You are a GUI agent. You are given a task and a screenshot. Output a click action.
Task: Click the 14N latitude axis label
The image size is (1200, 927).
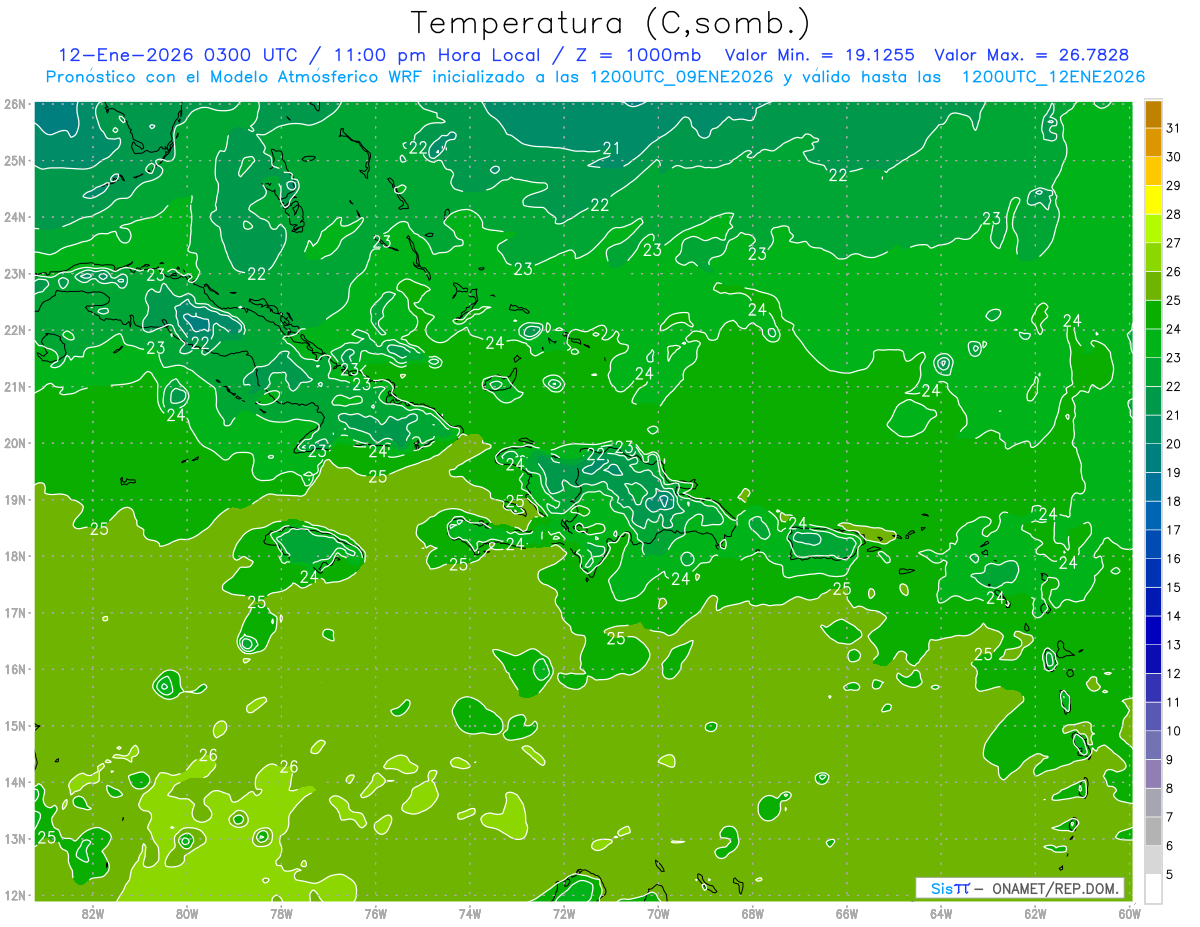coord(14,782)
